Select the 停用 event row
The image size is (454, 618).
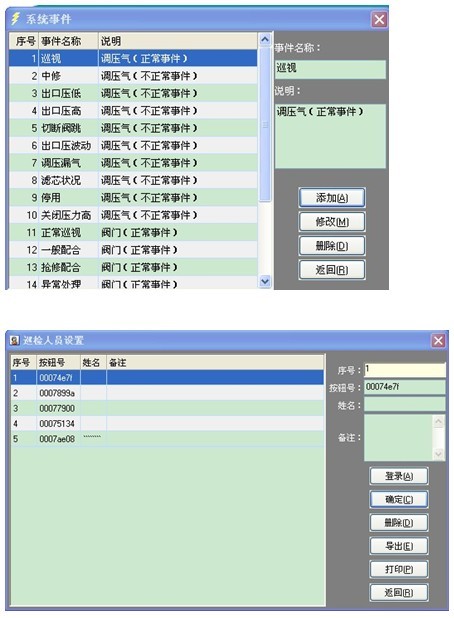point(133,197)
